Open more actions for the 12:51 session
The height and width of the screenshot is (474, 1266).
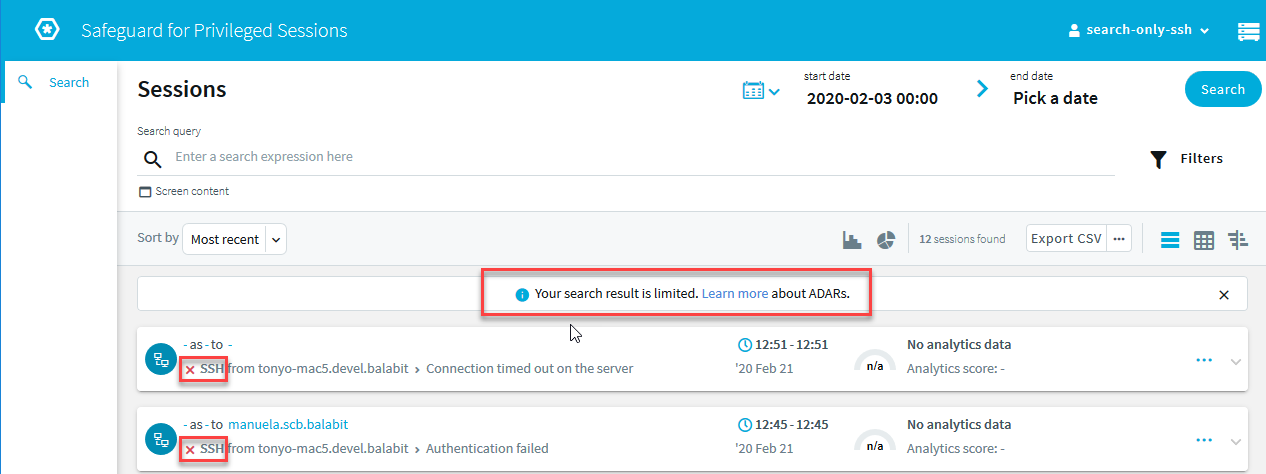pos(1204,359)
